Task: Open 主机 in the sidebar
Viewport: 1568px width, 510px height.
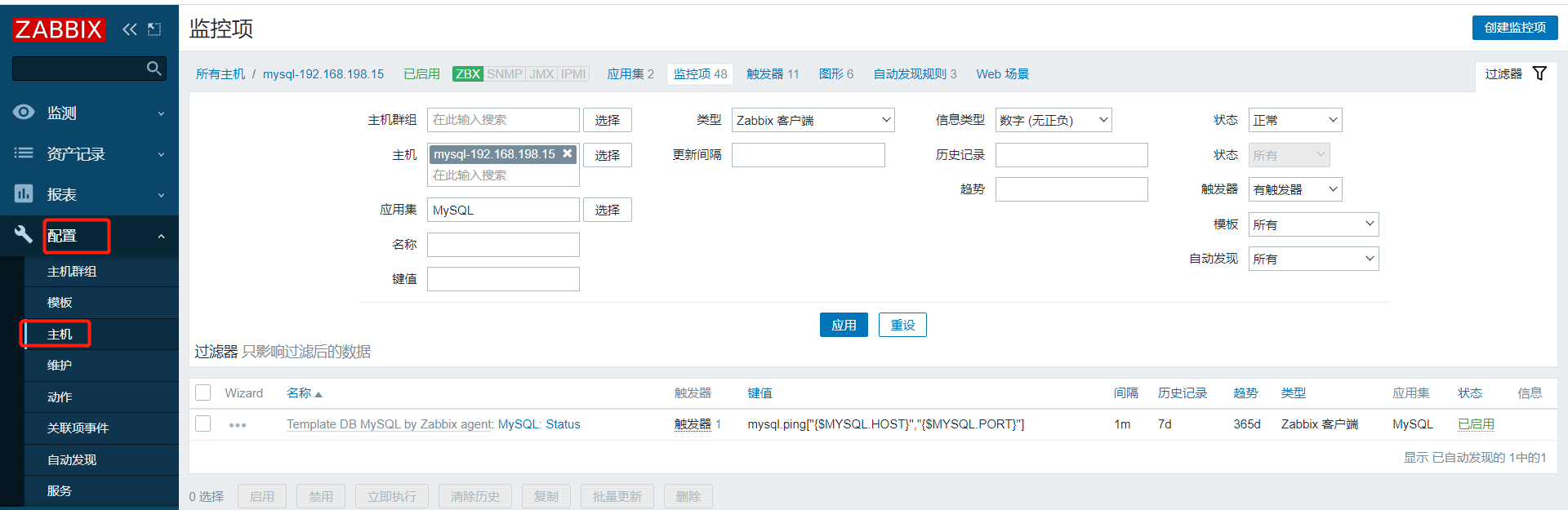Action: [101, 335]
